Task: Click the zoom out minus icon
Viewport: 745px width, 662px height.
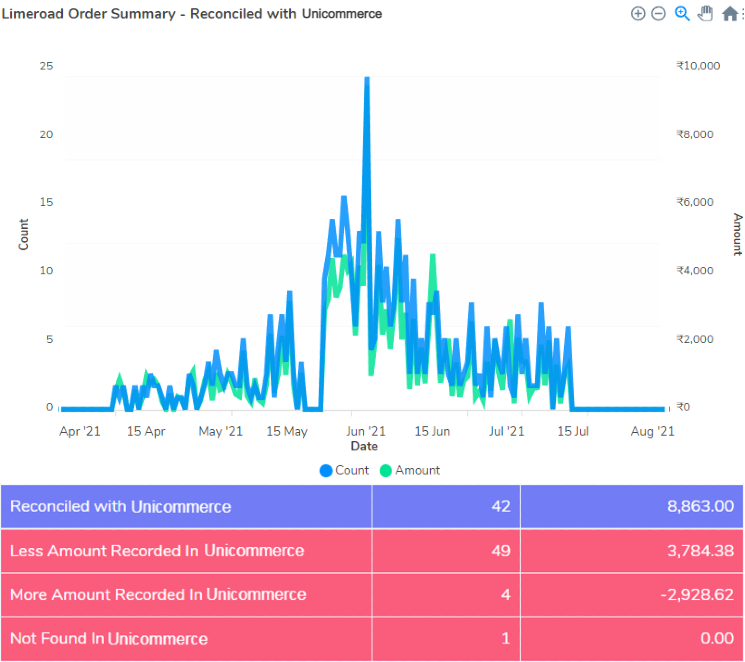Action: [x=658, y=14]
